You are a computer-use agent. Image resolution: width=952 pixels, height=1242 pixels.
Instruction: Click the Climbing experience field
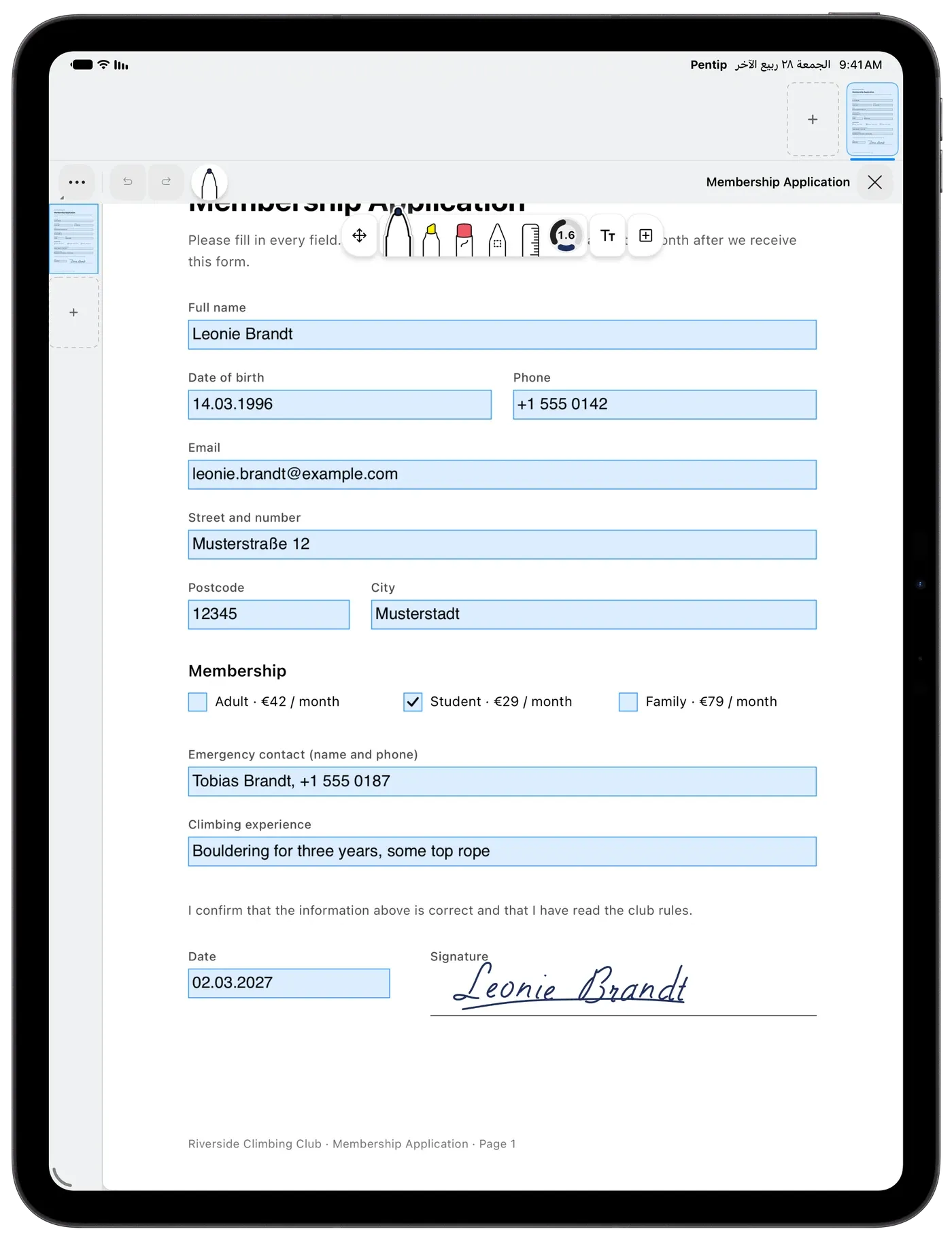[x=503, y=852]
